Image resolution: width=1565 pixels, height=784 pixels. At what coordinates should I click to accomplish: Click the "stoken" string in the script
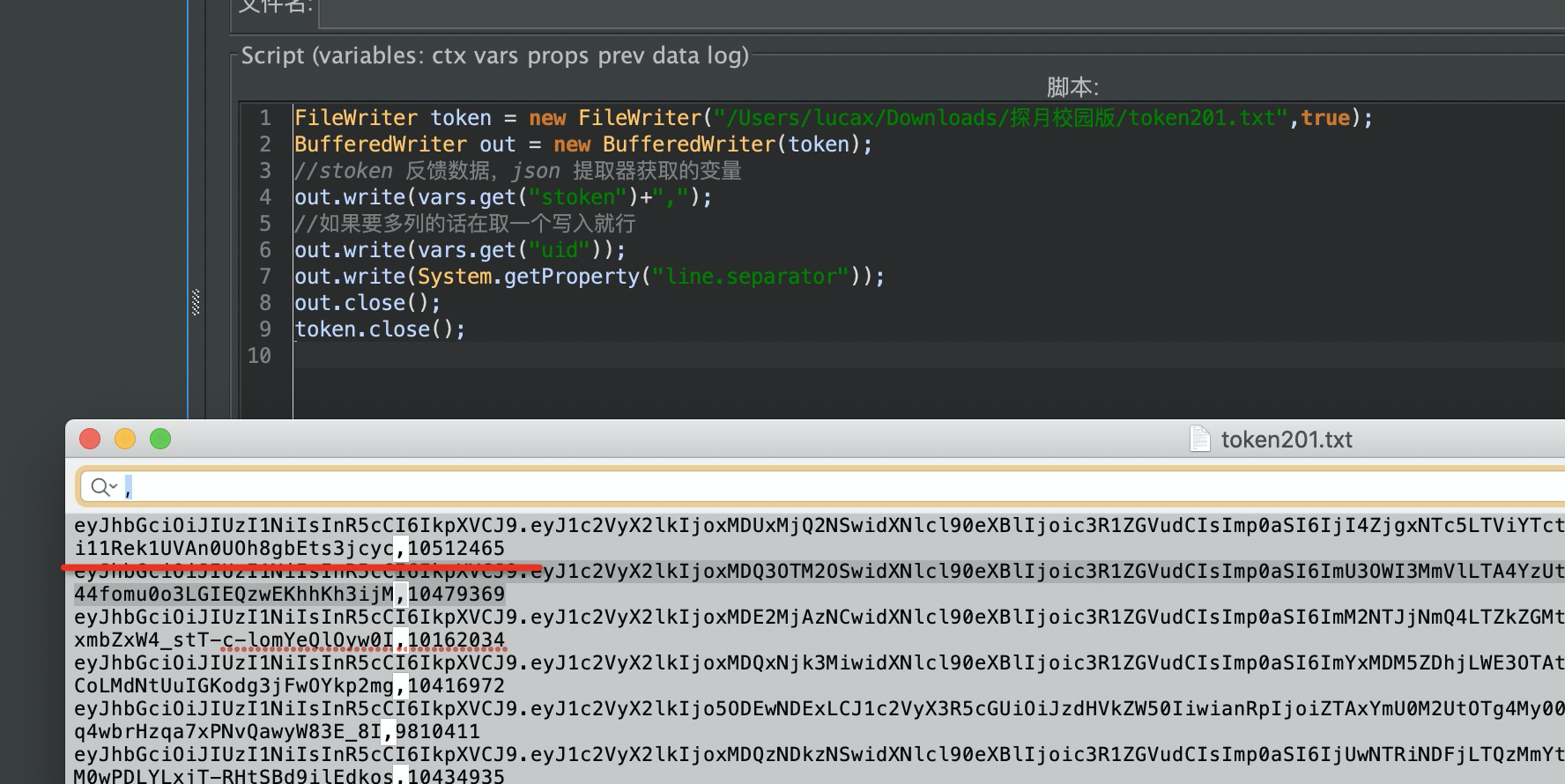point(577,197)
